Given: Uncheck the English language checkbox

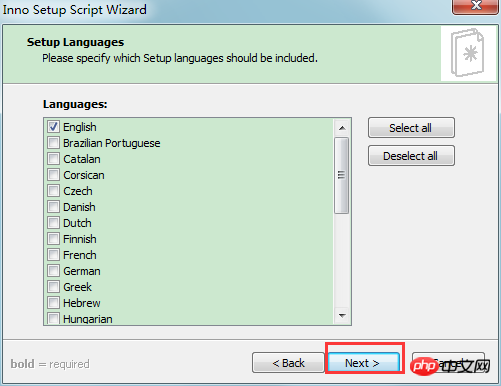Looking at the screenshot, I should coord(53,127).
